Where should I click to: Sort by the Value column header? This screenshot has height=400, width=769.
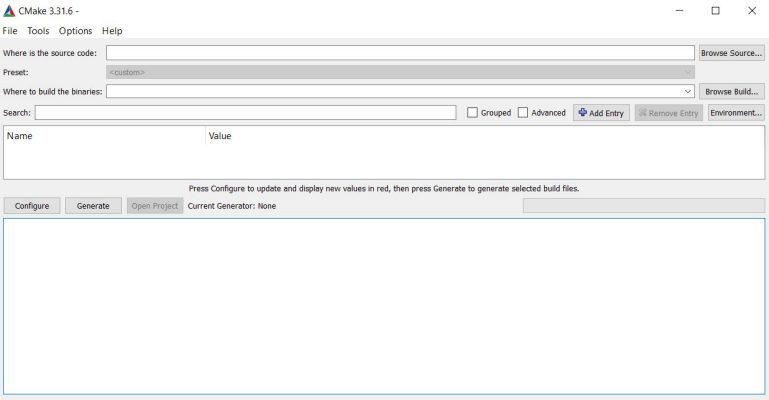(485, 136)
